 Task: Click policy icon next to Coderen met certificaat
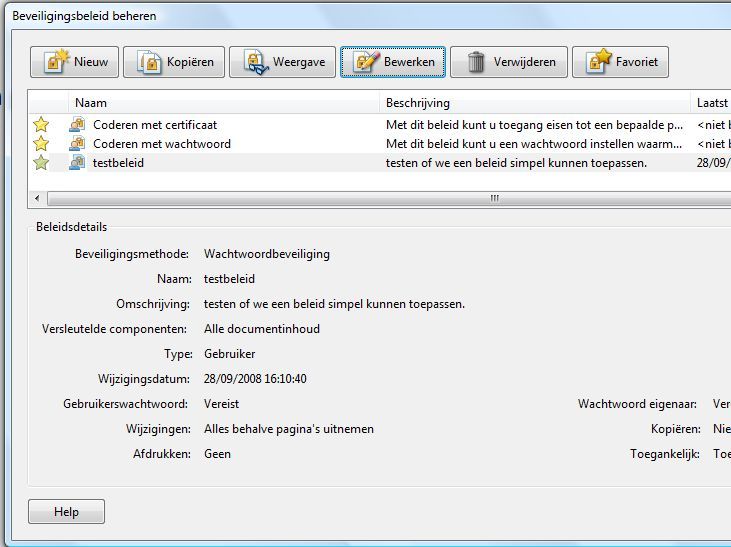[77, 125]
